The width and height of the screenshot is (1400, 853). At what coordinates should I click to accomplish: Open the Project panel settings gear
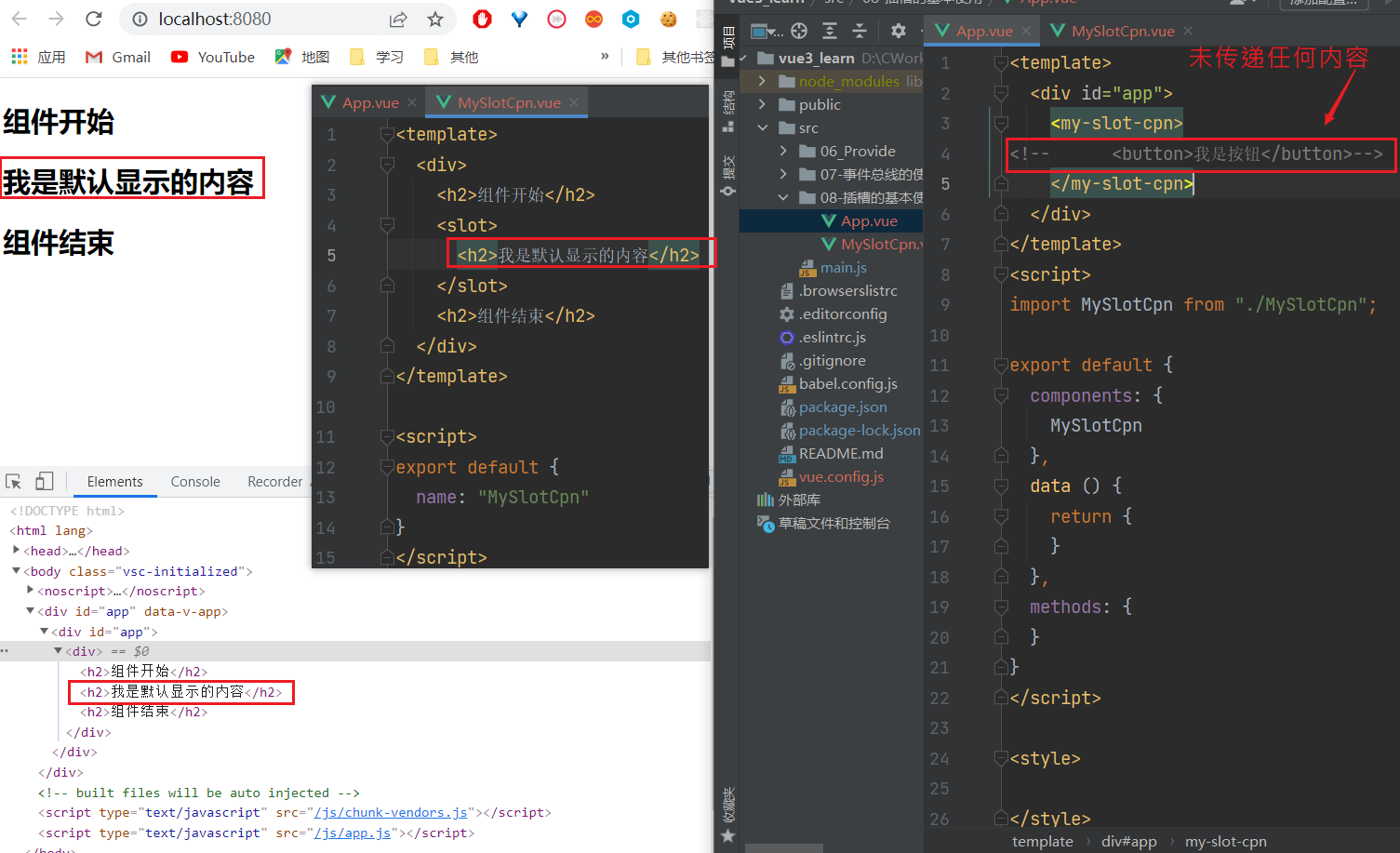pyautogui.click(x=898, y=31)
